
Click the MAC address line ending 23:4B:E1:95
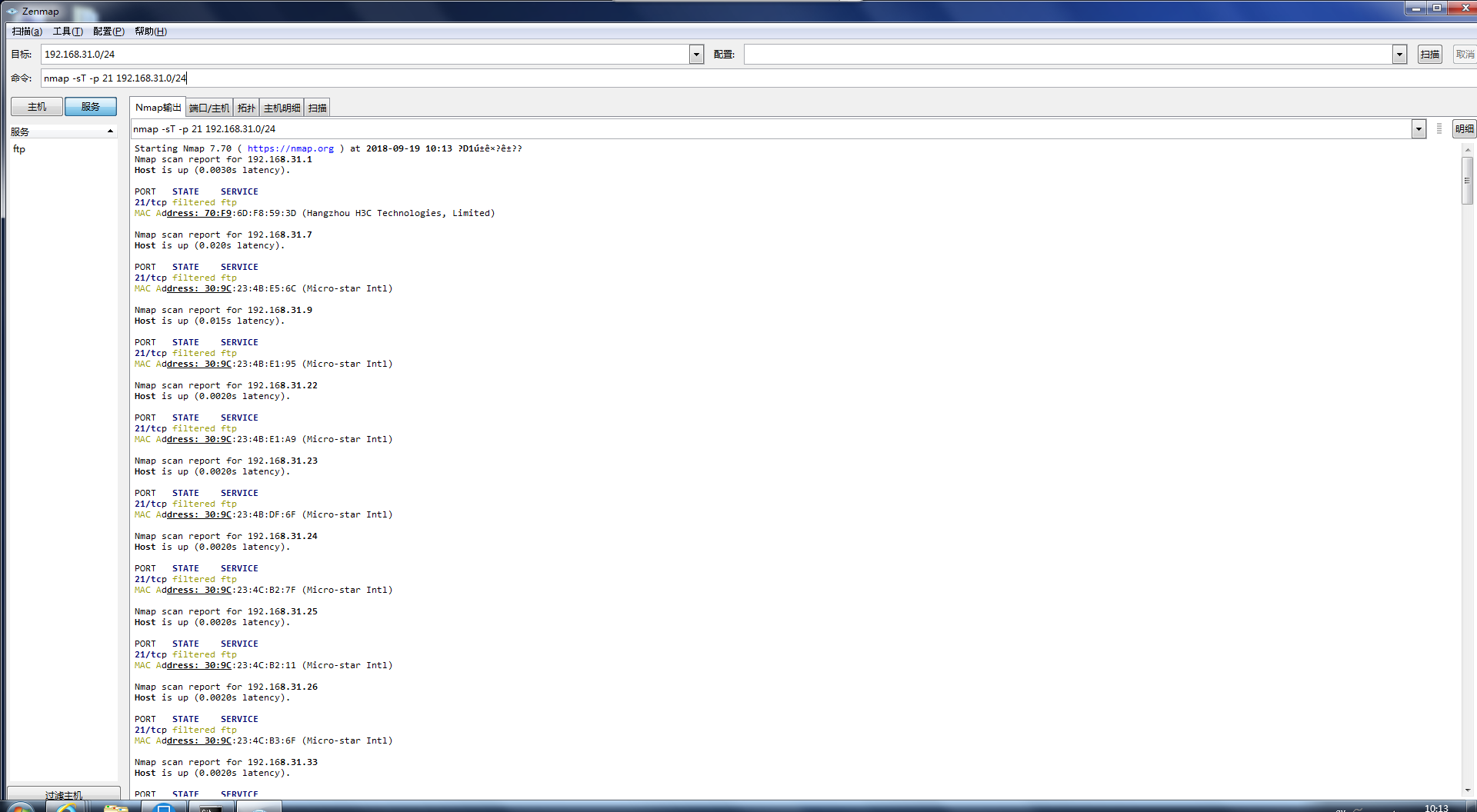264,364
